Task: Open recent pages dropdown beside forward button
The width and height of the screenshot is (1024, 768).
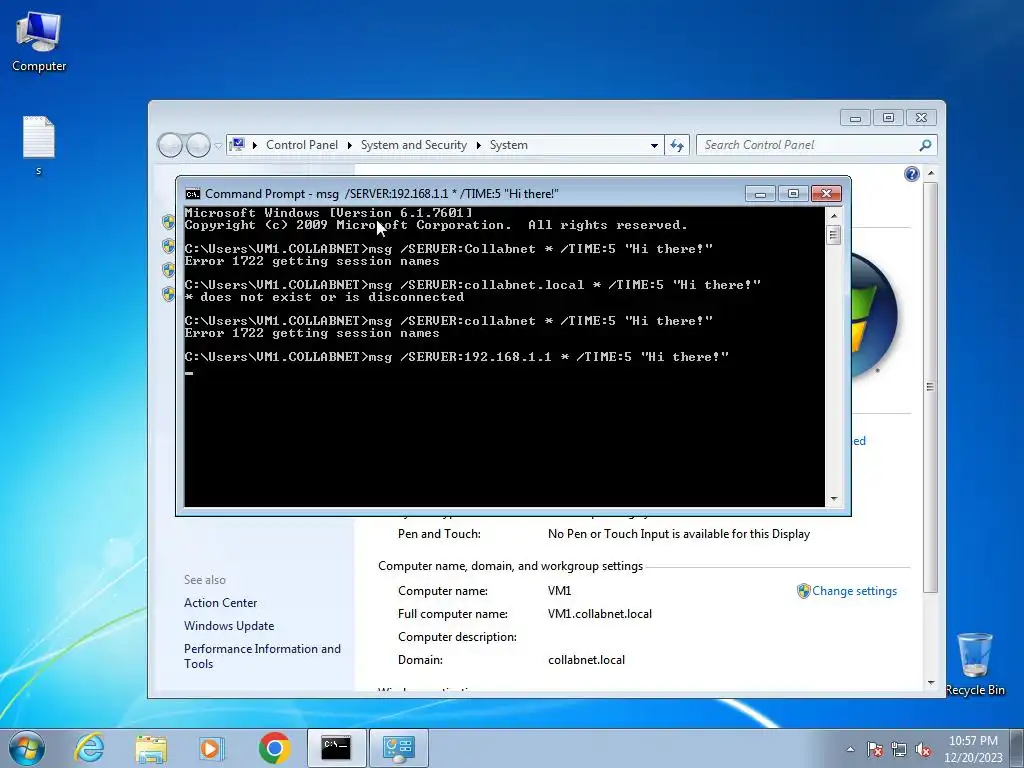Action: click(218, 146)
